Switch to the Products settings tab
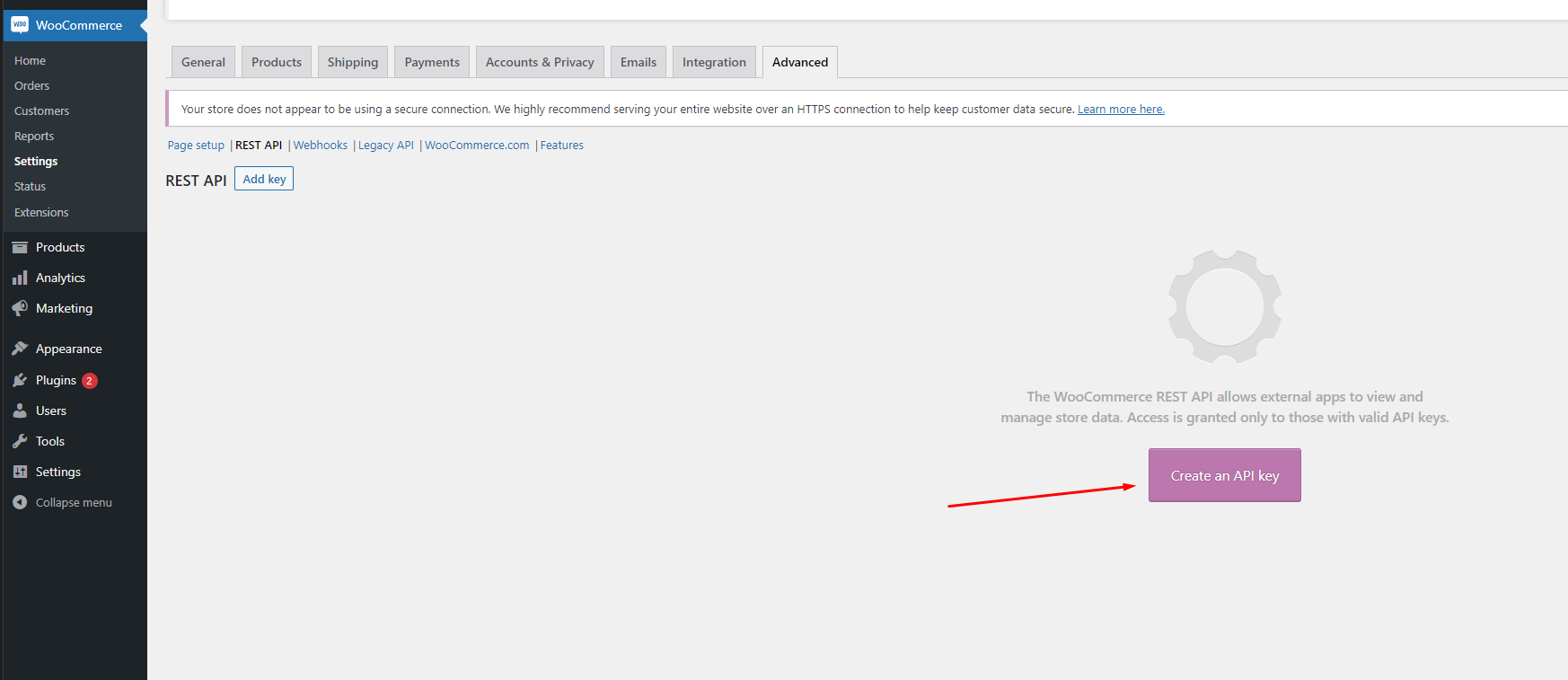 [x=277, y=62]
